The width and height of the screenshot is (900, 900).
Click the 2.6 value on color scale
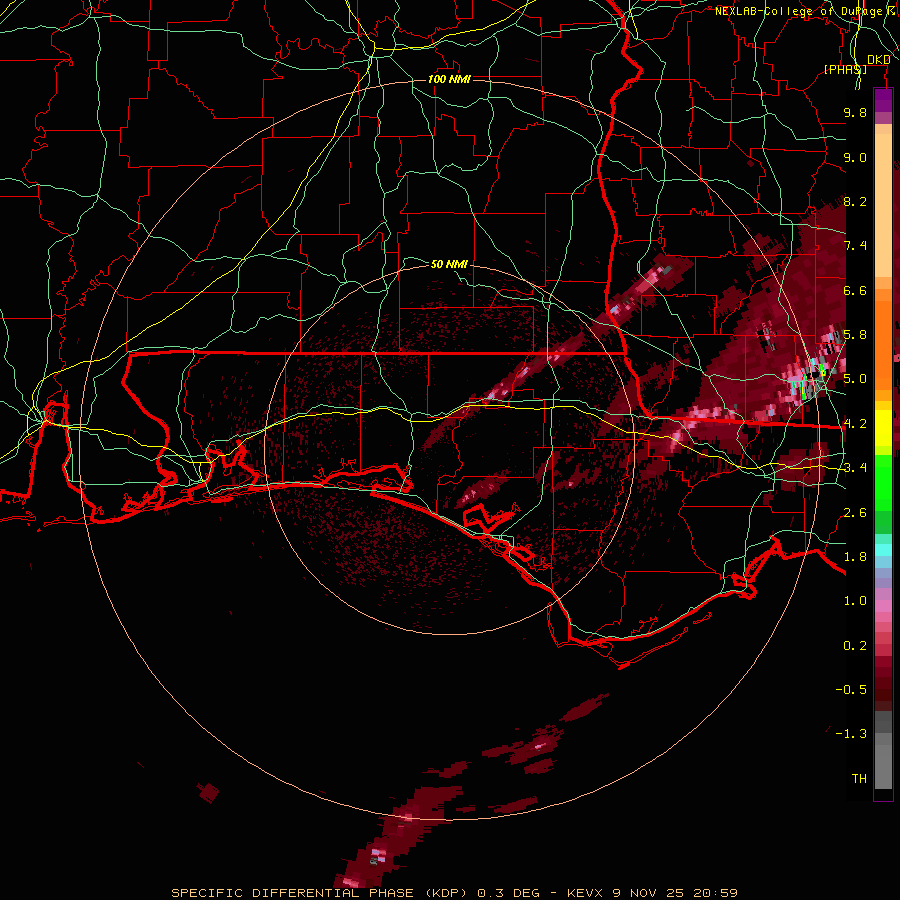click(855, 513)
